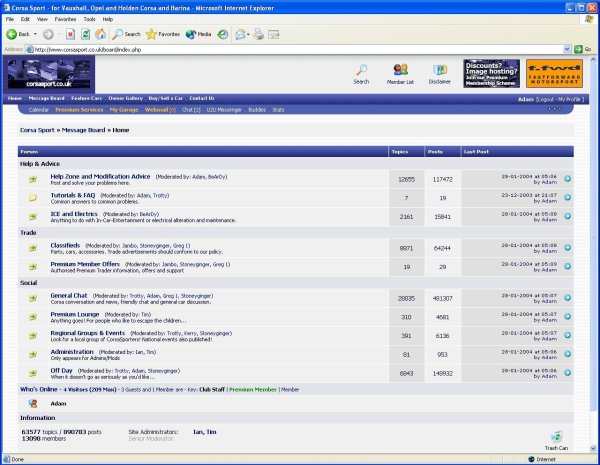Open the Tools menu
The width and height of the screenshot is (600, 465).
tap(90, 19)
